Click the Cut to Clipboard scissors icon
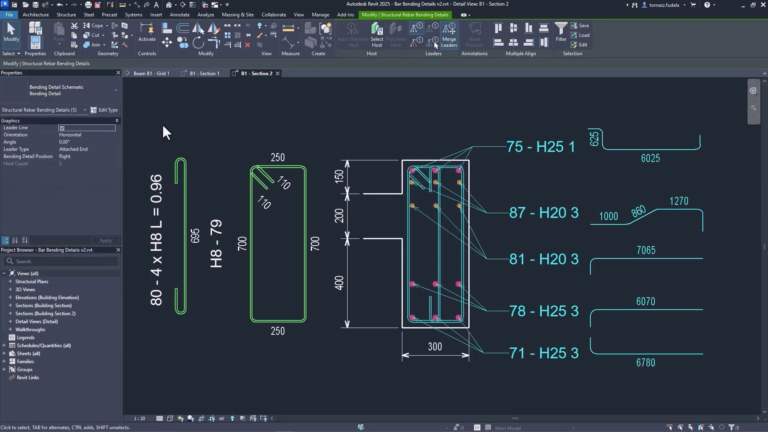The height and width of the screenshot is (432, 768). click(74, 26)
